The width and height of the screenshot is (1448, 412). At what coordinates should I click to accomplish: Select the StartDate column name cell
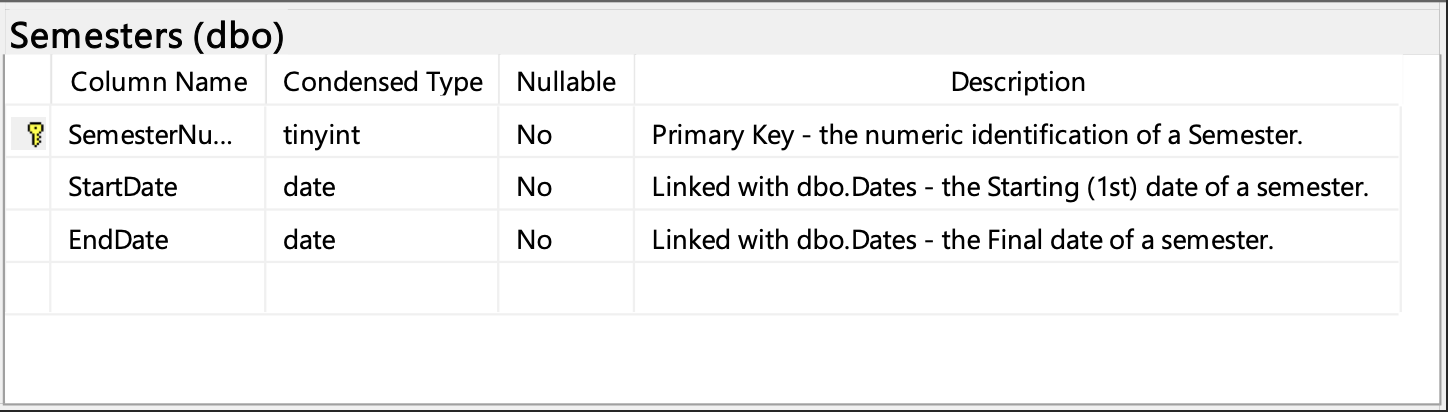click(x=122, y=187)
